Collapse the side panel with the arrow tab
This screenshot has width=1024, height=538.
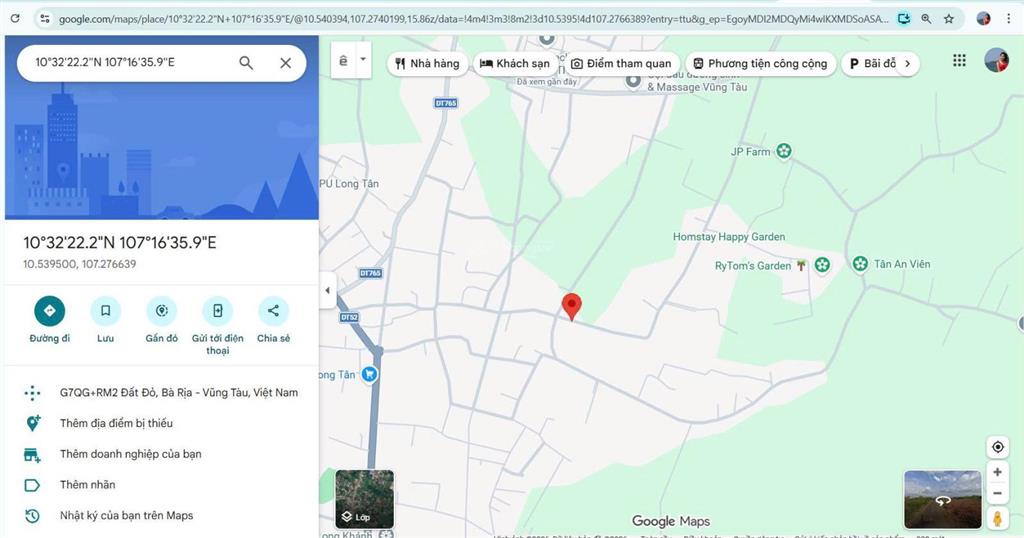pos(328,291)
